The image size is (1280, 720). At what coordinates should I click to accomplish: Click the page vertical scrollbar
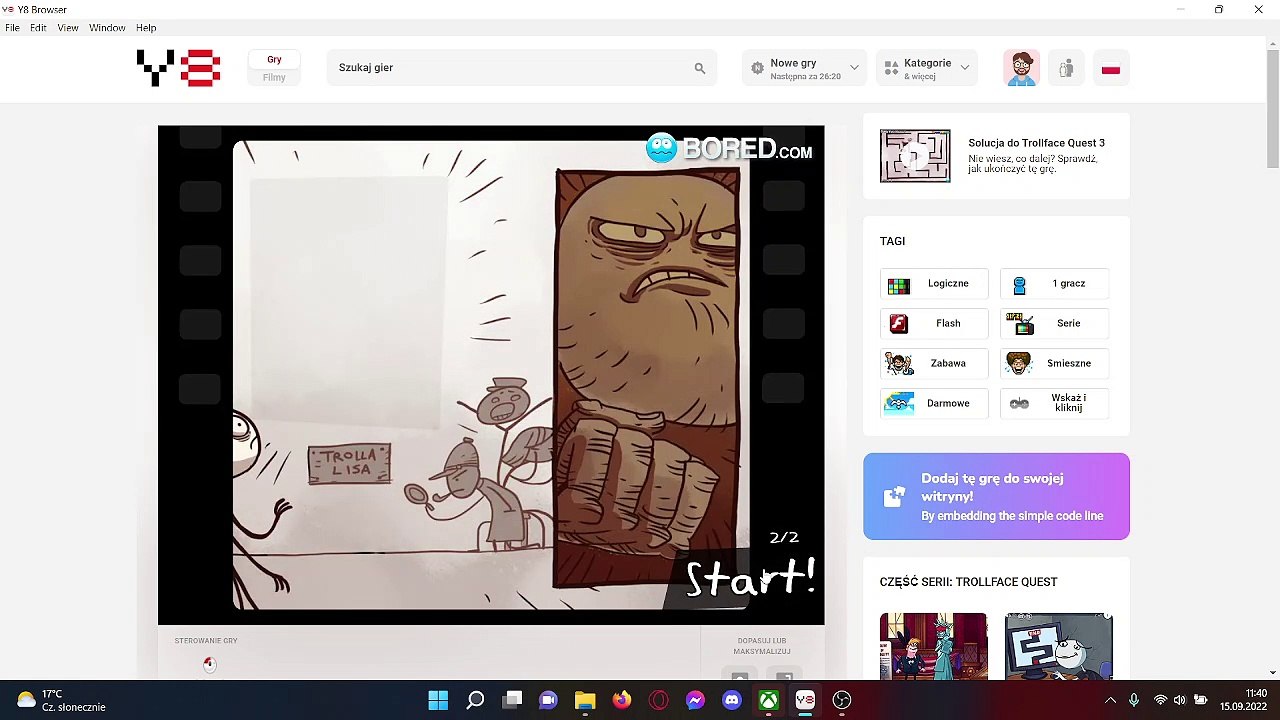point(1272,110)
